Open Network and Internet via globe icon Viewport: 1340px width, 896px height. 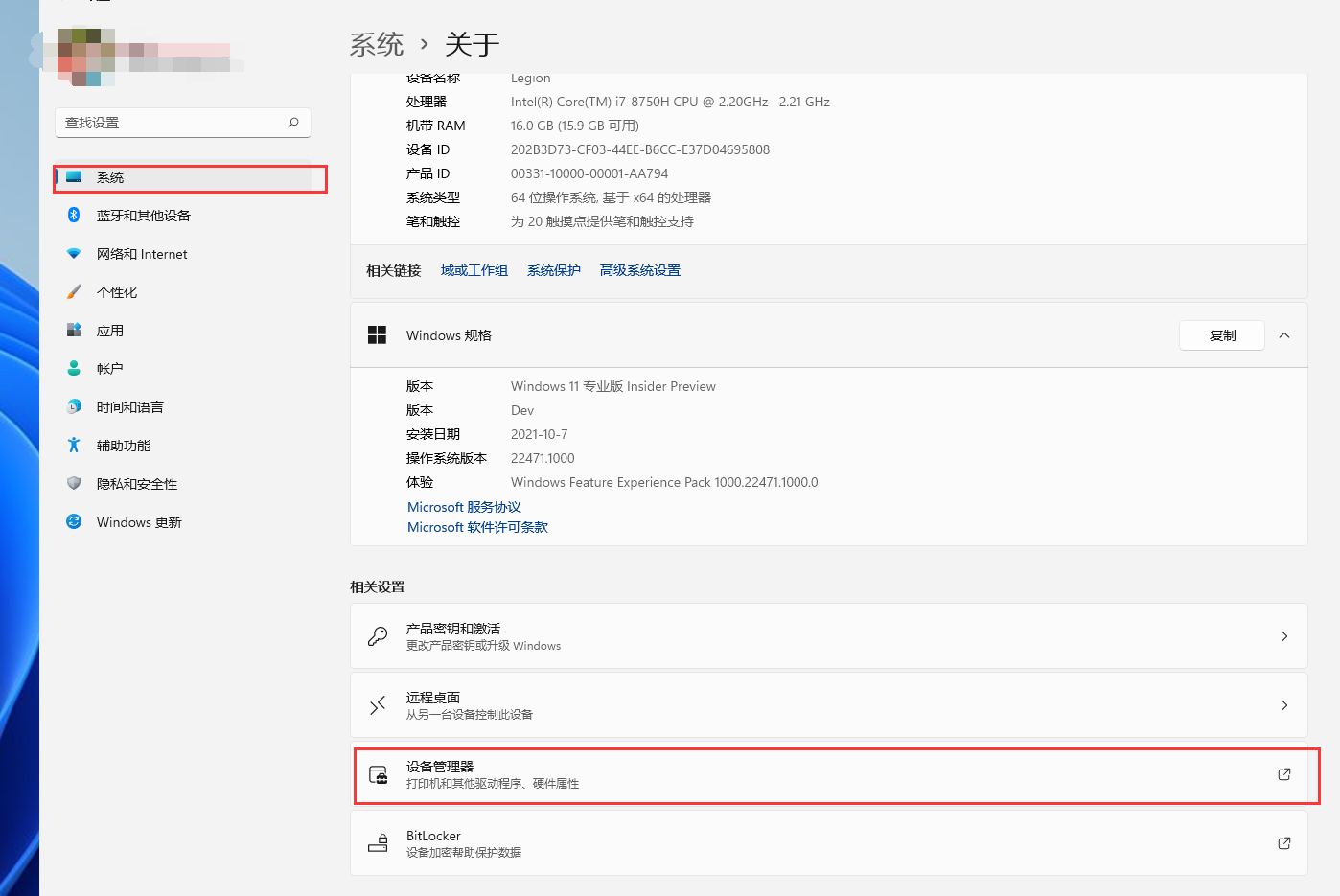[x=74, y=254]
